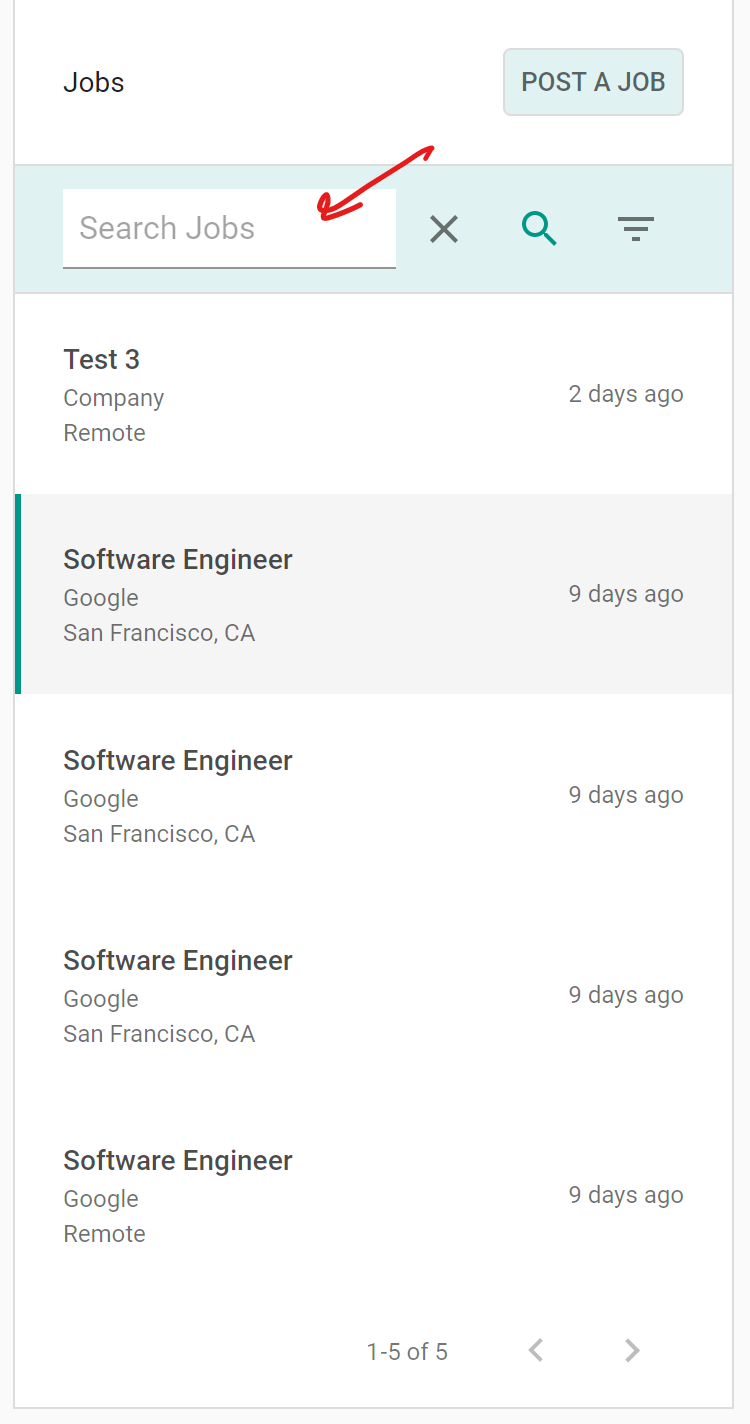
Task: Focus the Search Jobs input field
Action: click(229, 229)
